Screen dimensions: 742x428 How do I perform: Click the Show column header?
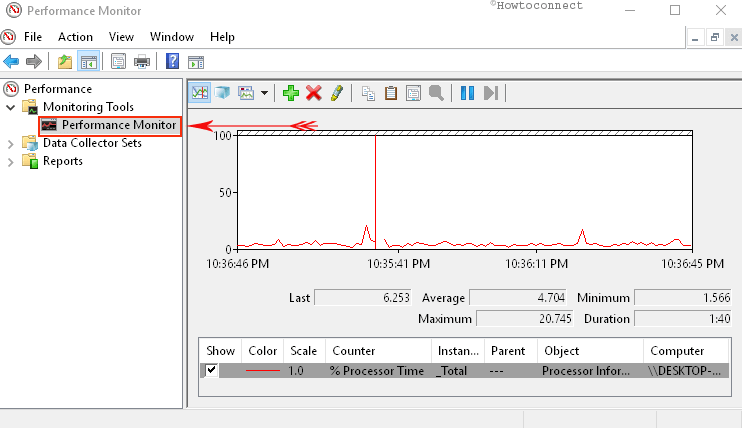(220, 351)
